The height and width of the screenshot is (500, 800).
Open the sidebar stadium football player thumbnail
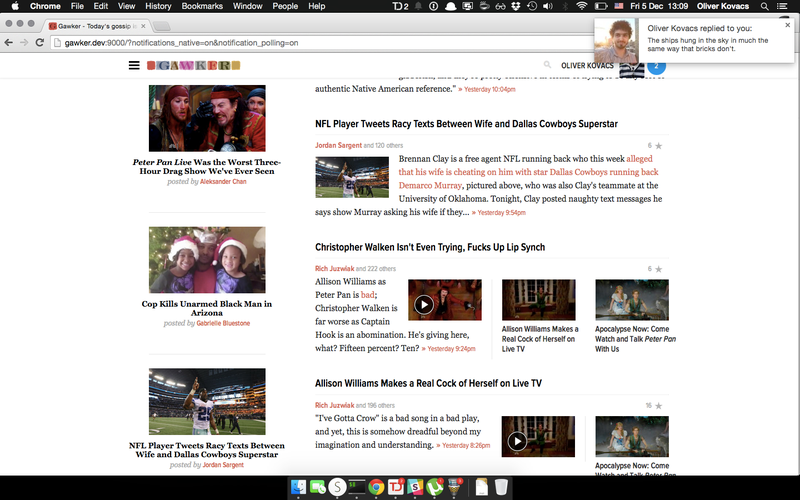pyautogui.click(x=207, y=402)
